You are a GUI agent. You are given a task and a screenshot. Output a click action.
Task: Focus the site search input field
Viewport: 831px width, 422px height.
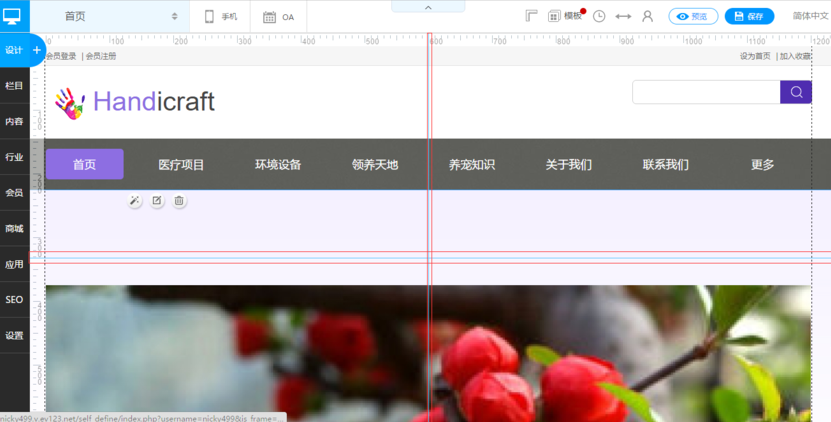pos(706,92)
